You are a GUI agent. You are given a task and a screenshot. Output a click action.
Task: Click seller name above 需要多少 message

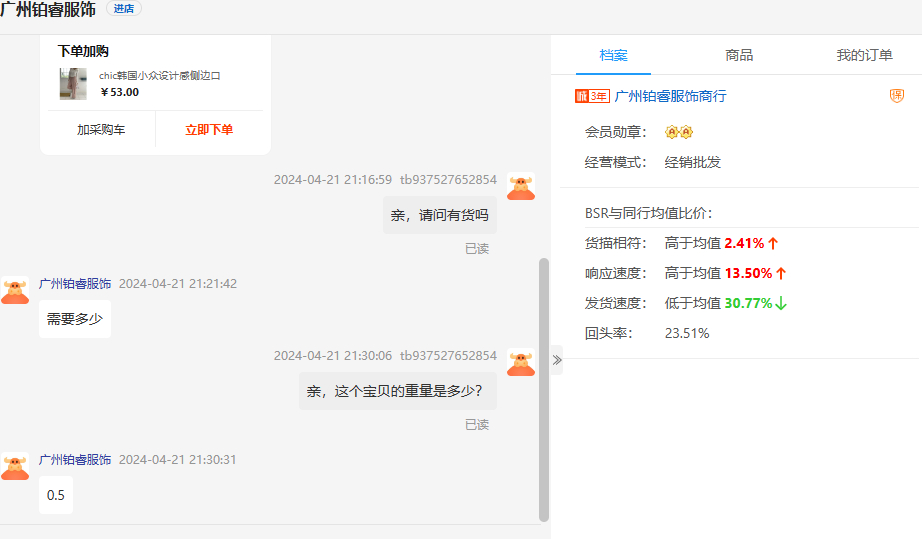coord(75,284)
